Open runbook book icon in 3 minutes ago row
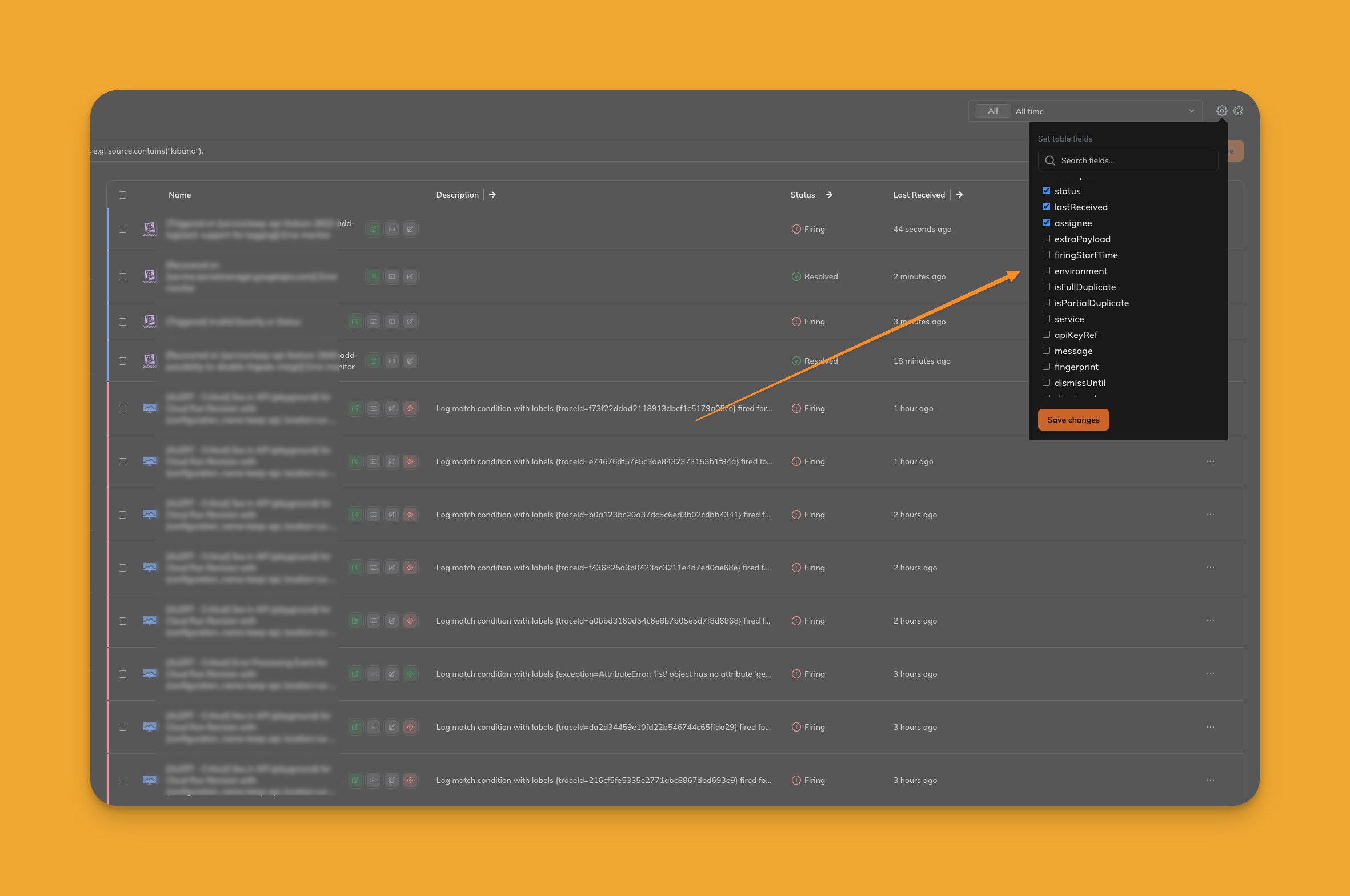Image resolution: width=1350 pixels, height=896 pixels. coord(391,322)
